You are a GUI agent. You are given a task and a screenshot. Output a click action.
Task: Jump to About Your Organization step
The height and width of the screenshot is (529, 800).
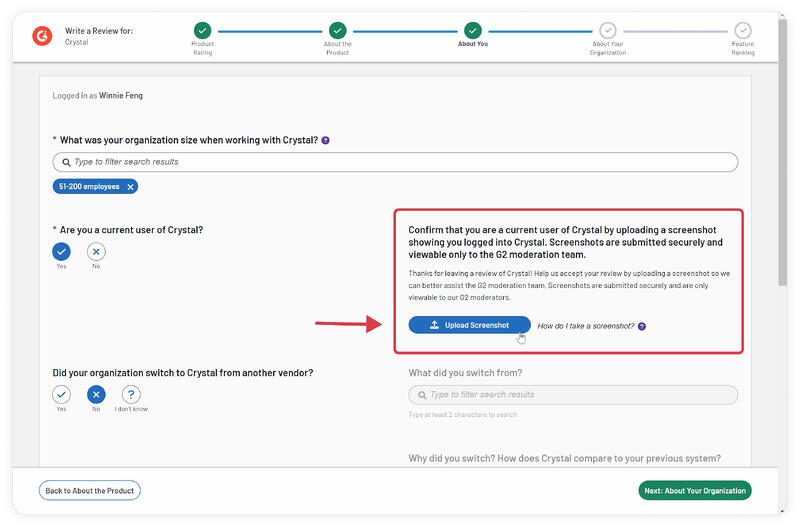coord(607,31)
